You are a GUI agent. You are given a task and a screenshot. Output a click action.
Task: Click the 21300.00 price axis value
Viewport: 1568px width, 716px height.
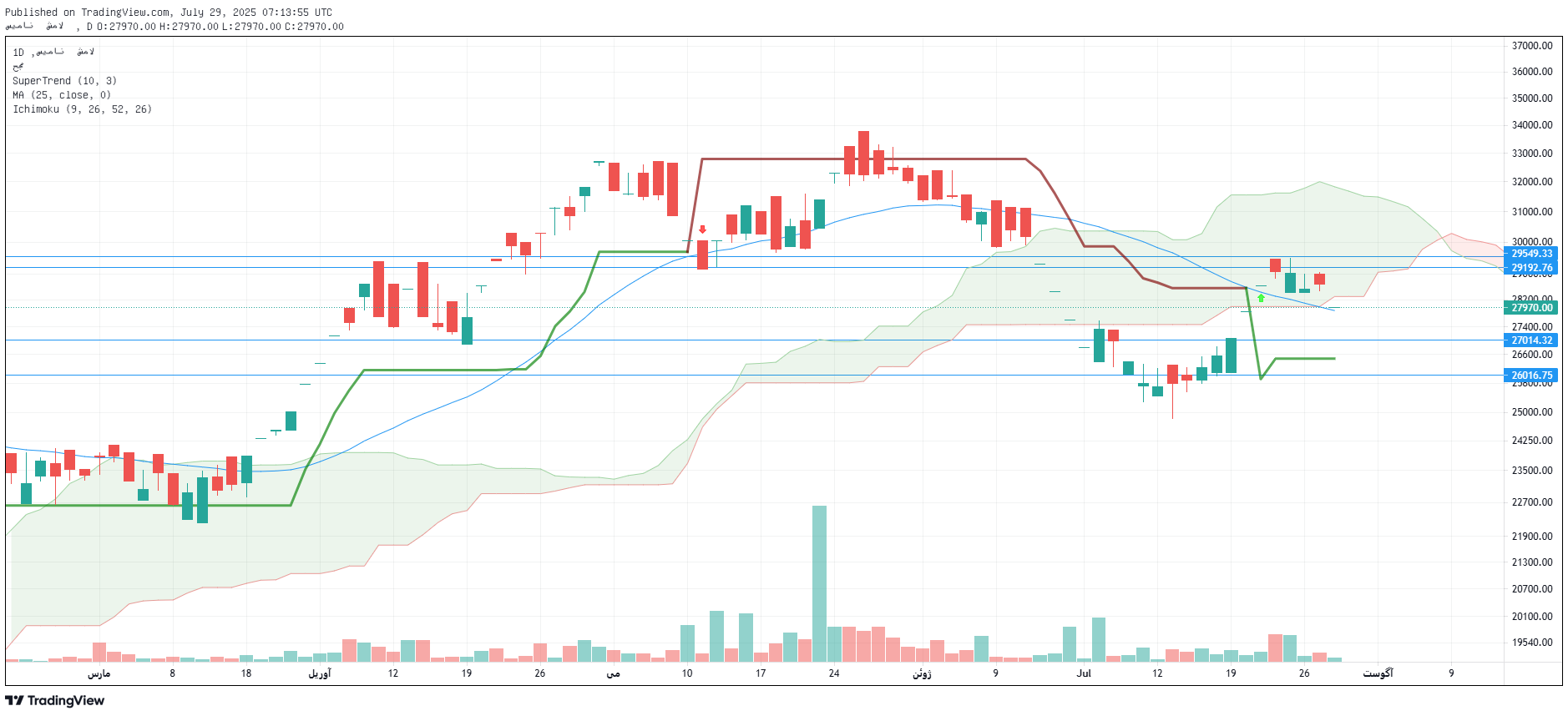click(x=1532, y=562)
